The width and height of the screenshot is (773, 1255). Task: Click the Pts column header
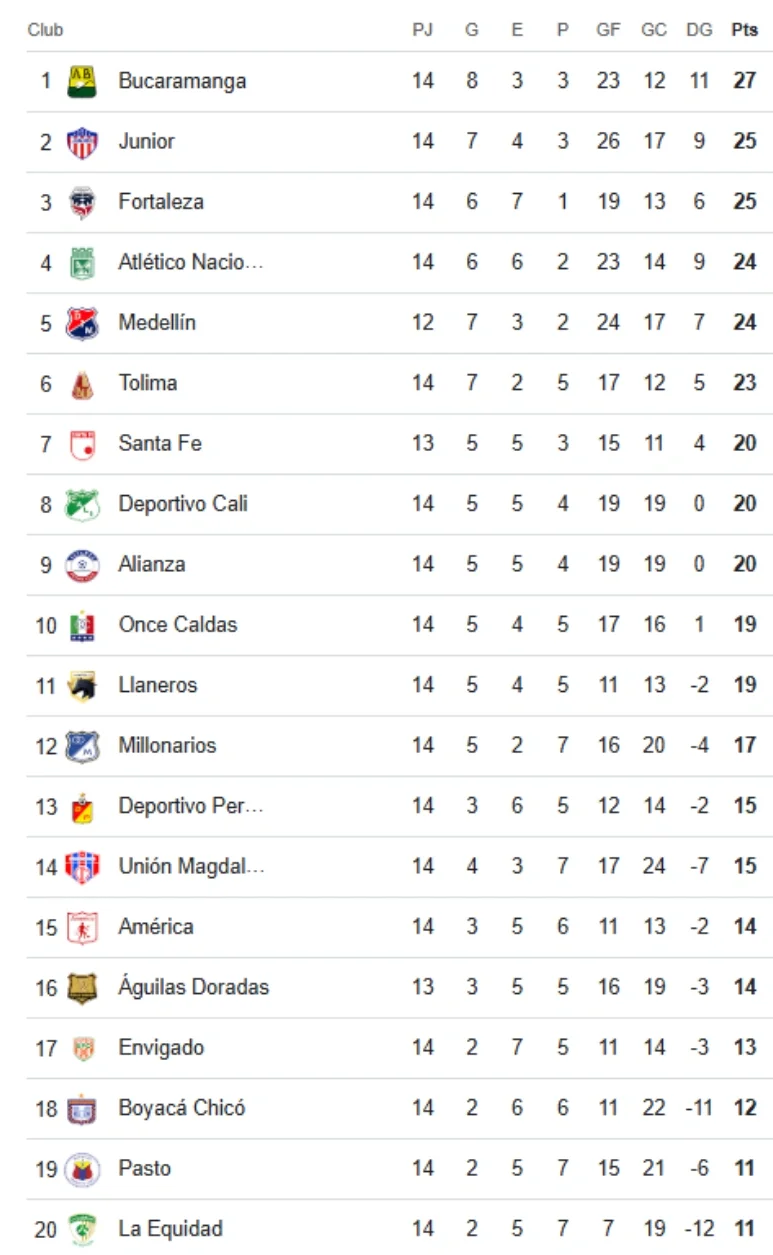[744, 30]
